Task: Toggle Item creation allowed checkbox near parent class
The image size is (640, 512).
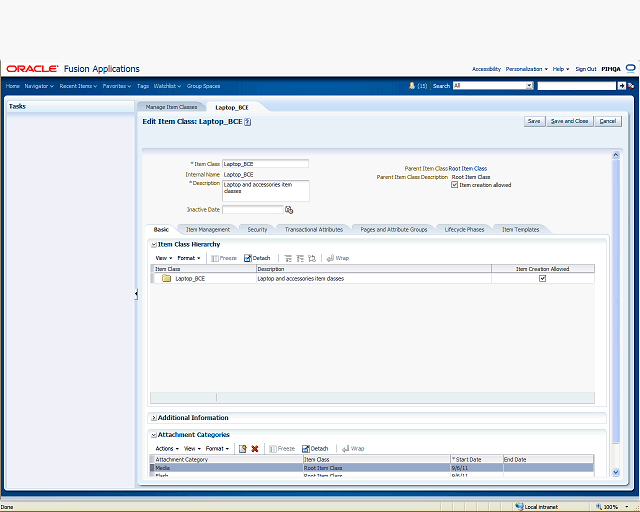Action: tap(454, 185)
